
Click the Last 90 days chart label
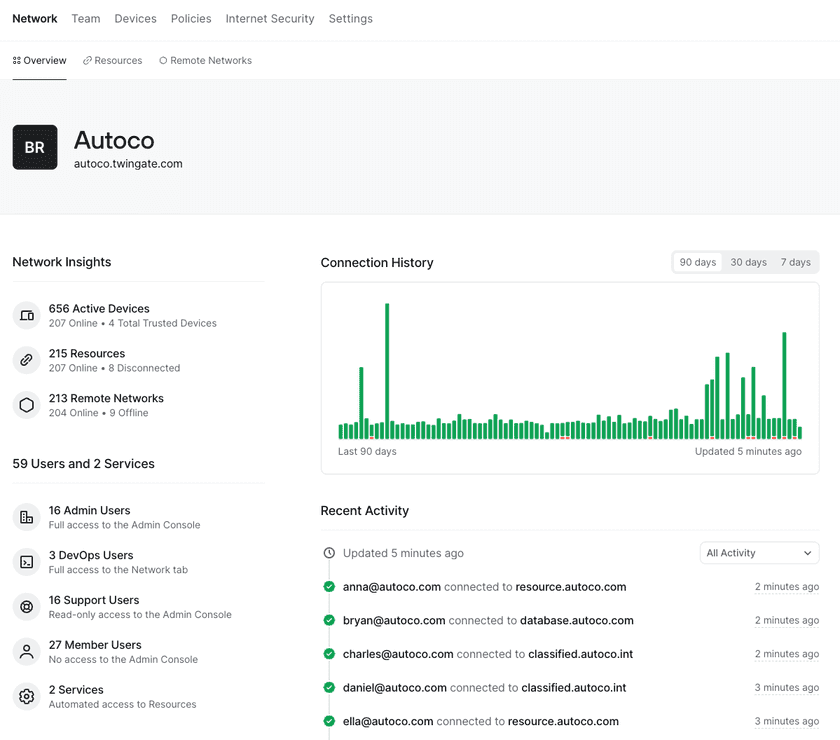click(367, 451)
